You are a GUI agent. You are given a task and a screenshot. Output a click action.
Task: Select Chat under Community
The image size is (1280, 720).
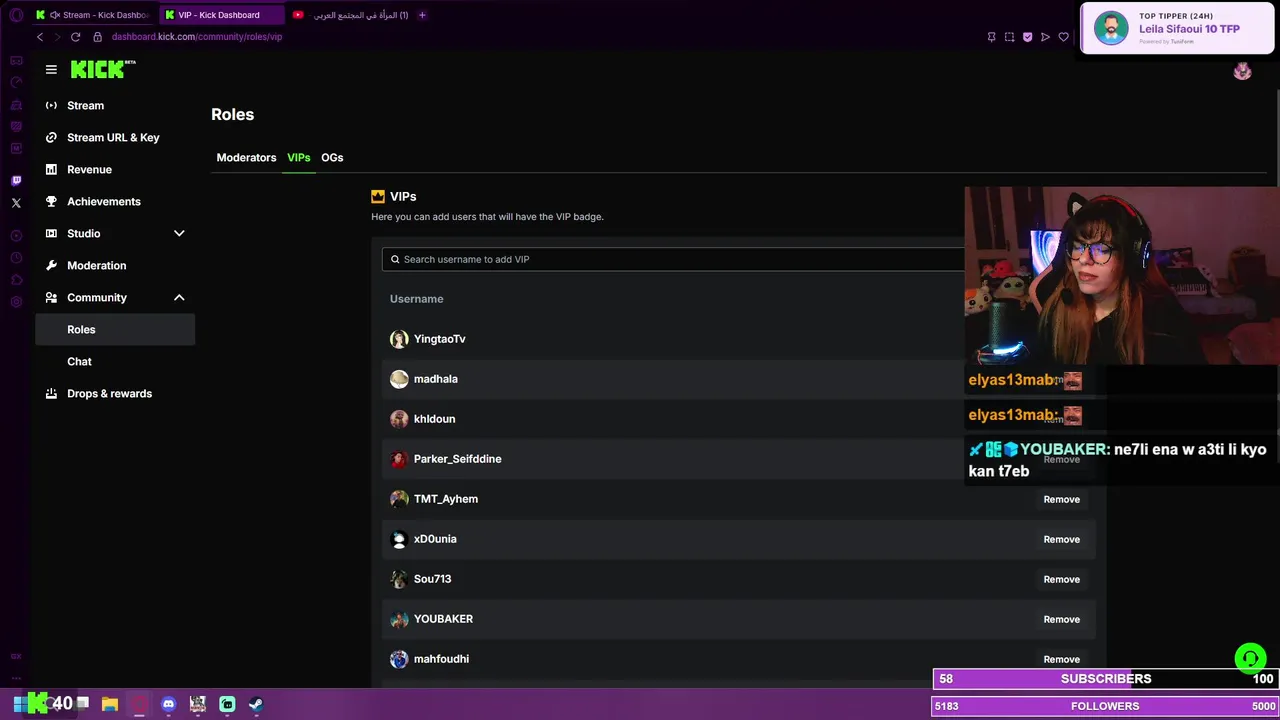coord(115,361)
